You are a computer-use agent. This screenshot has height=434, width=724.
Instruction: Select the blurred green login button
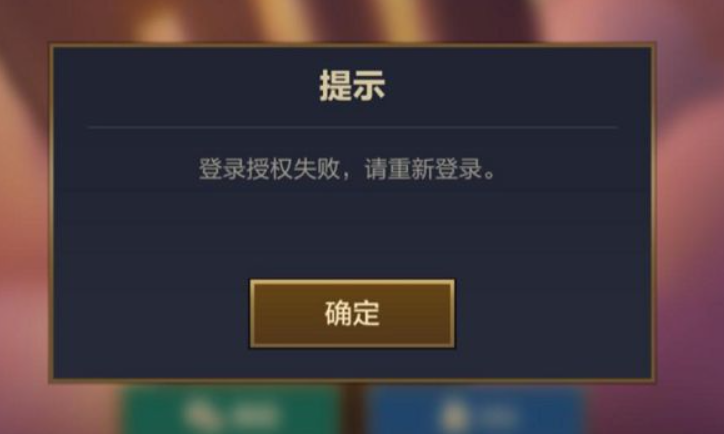click(233, 410)
